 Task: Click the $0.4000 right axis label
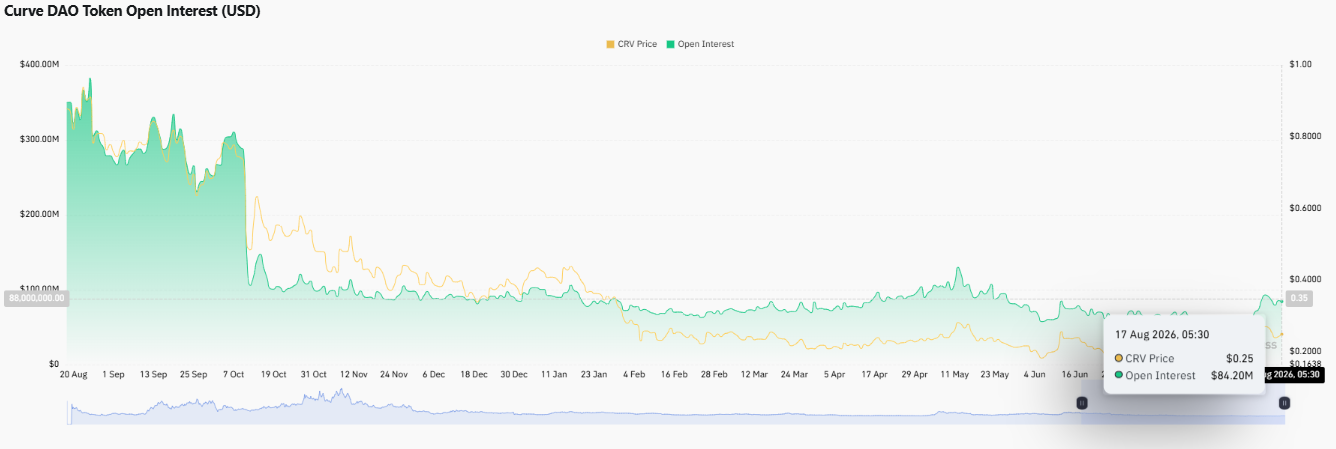click(x=1304, y=279)
